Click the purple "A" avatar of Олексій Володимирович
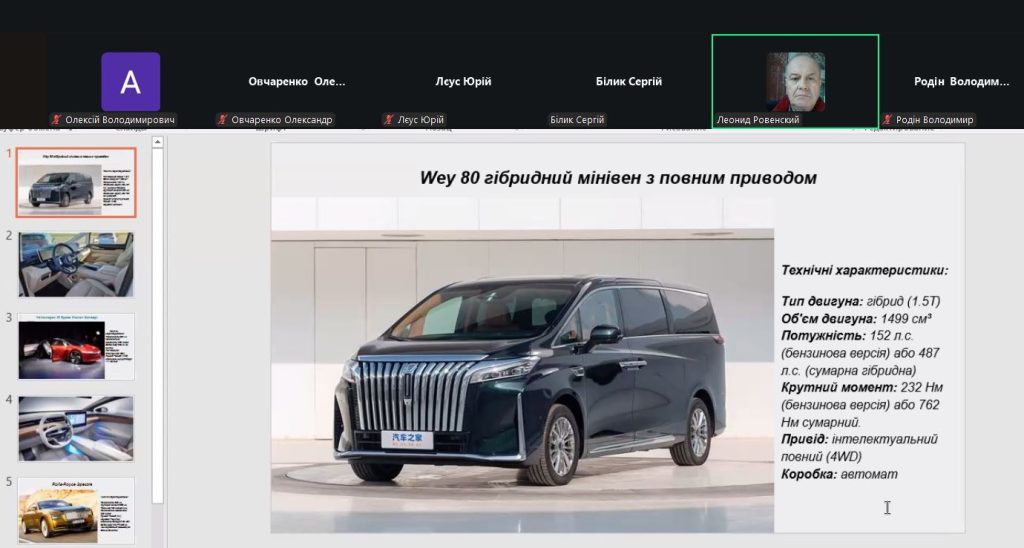1024x548 pixels. [x=130, y=82]
